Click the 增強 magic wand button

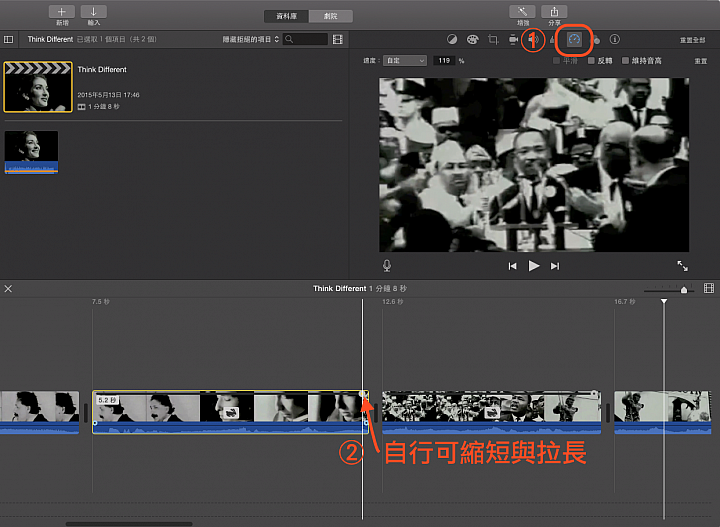click(522, 12)
